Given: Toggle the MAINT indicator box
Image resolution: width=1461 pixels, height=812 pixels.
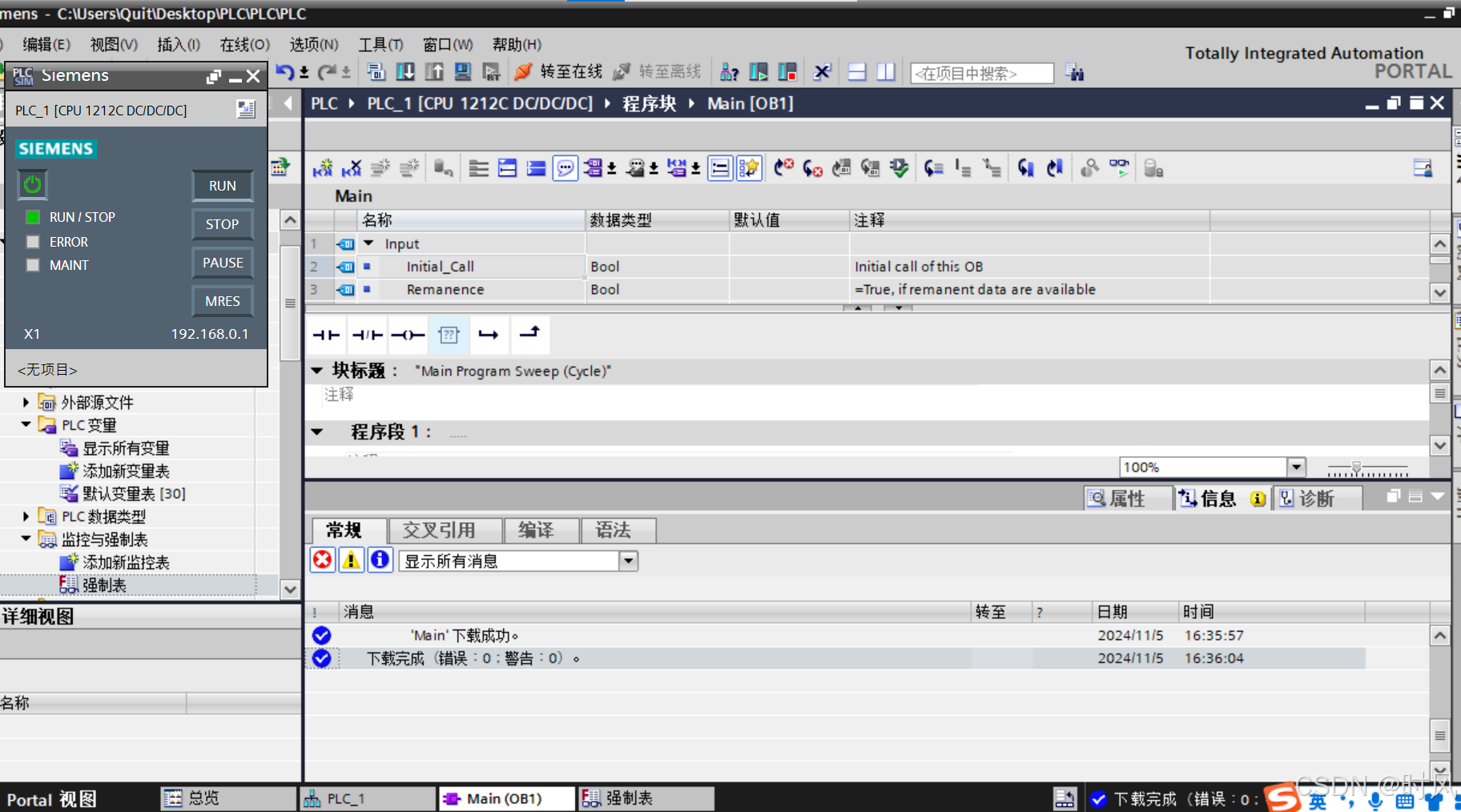Looking at the screenshot, I should (x=33, y=265).
